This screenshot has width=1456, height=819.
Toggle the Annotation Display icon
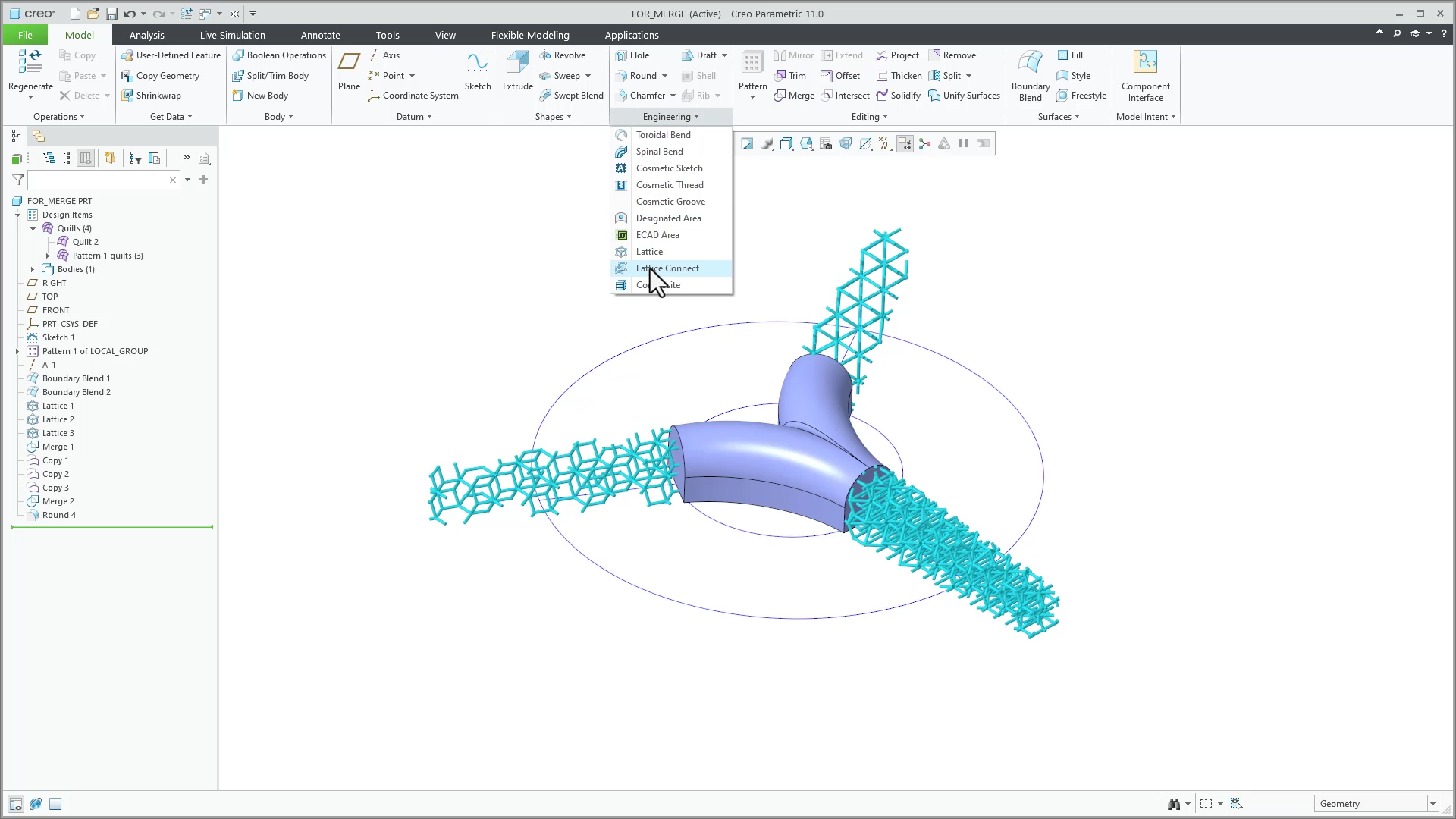(x=905, y=143)
